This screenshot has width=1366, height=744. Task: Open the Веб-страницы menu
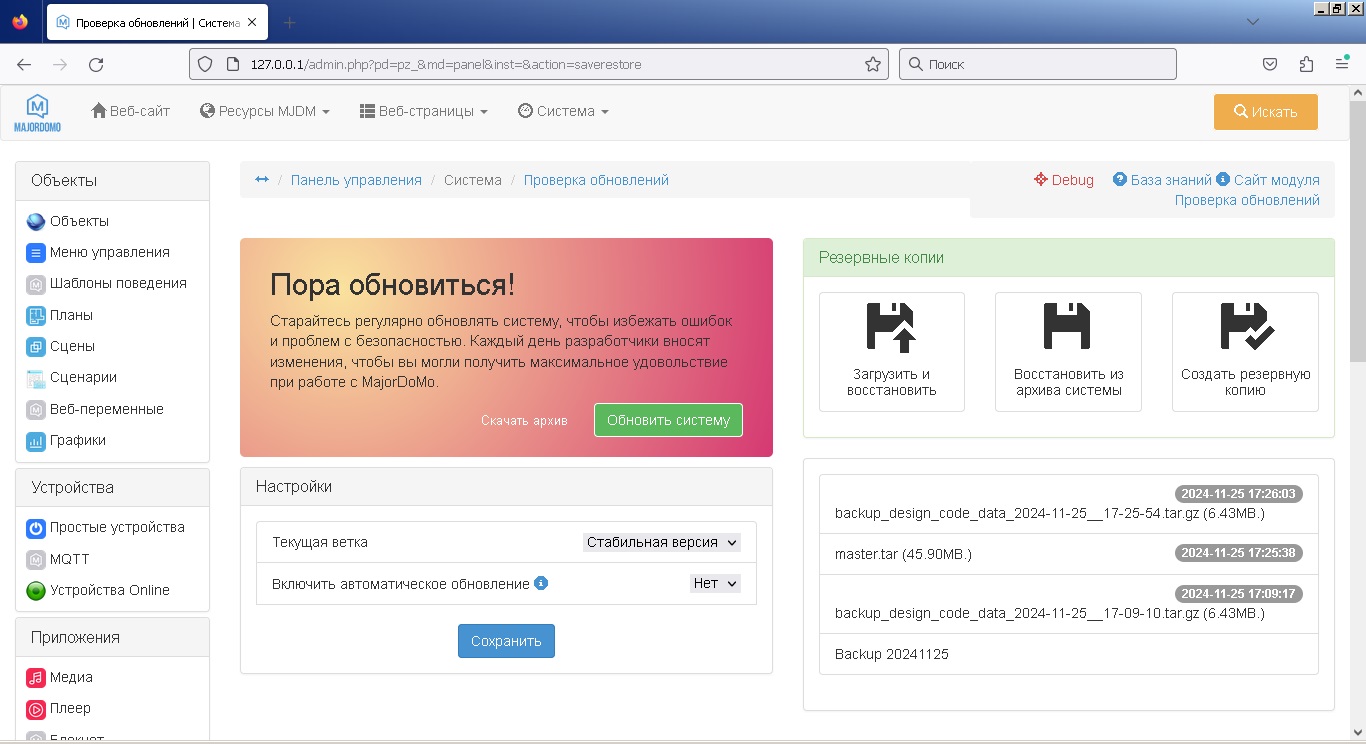[424, 111]
